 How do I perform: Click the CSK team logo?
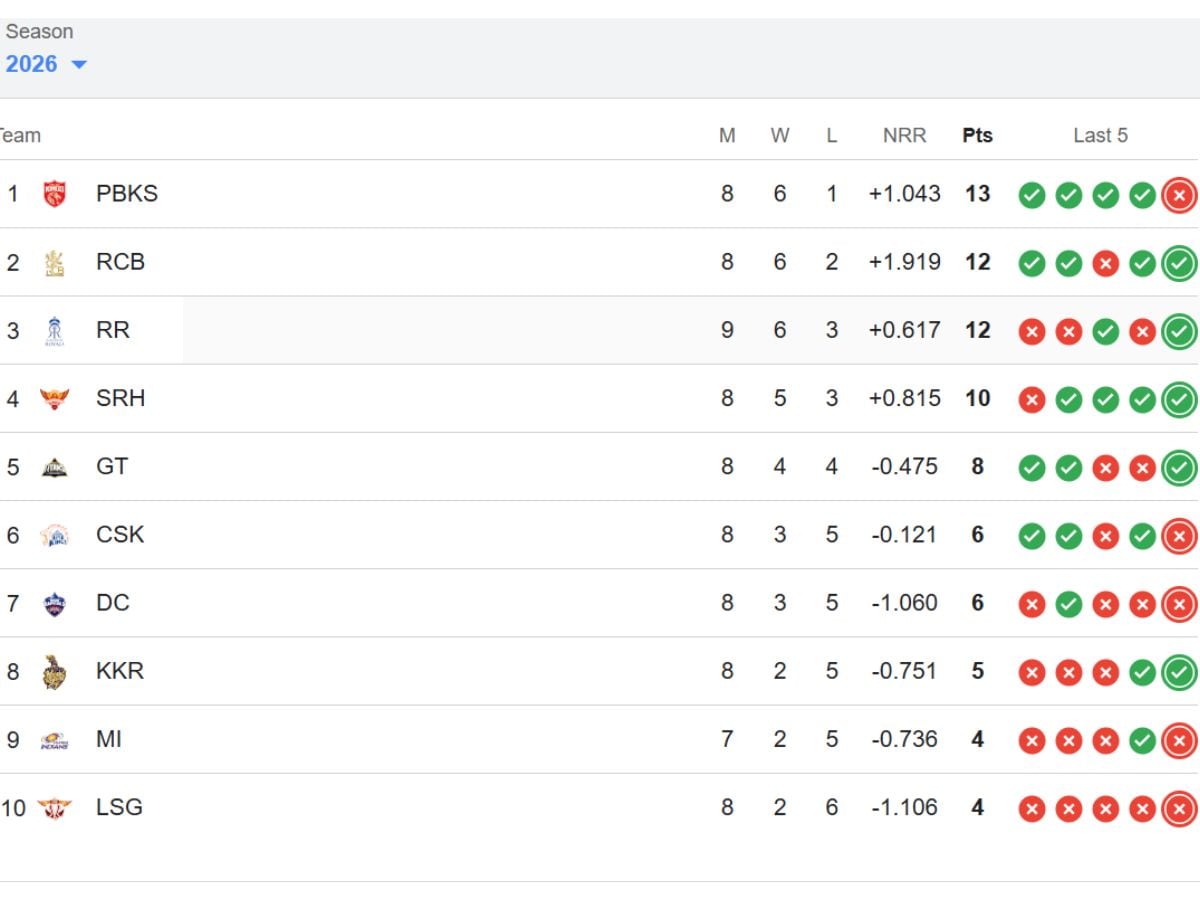click(54, 535)
